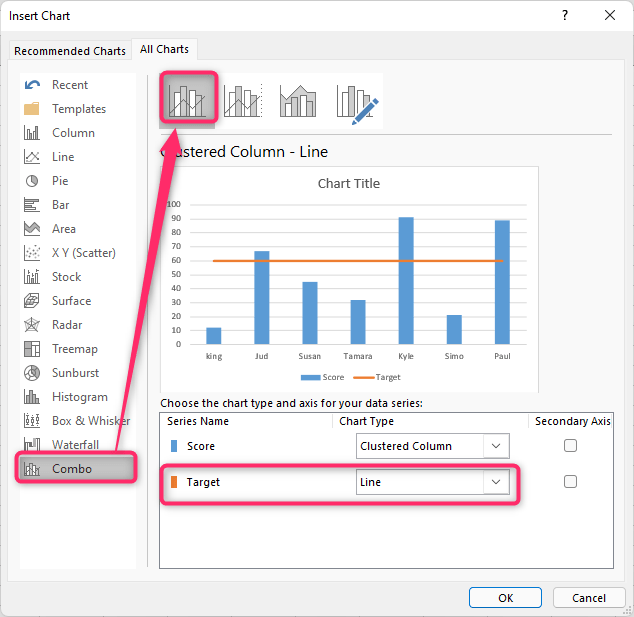Click the Chart Title in preview
The image size is (634, 617).
point(349,184)
